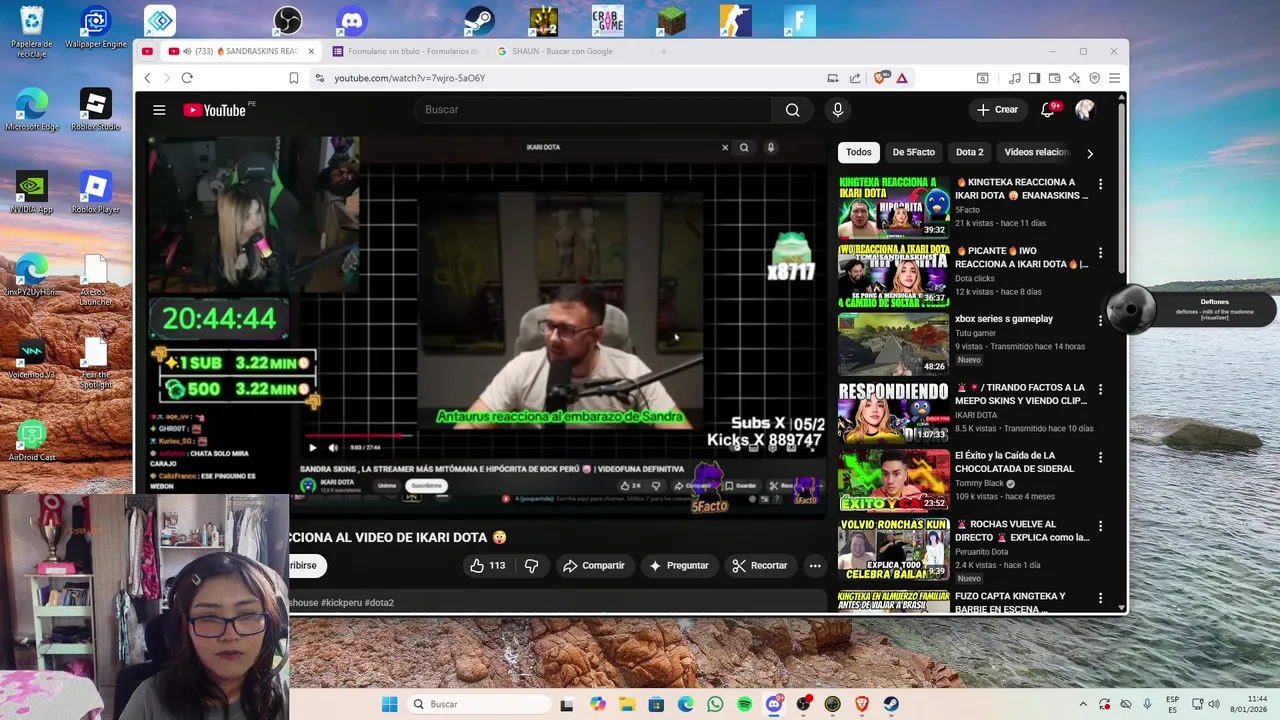Go back with the browser back arrow

[x=147, y=78]
